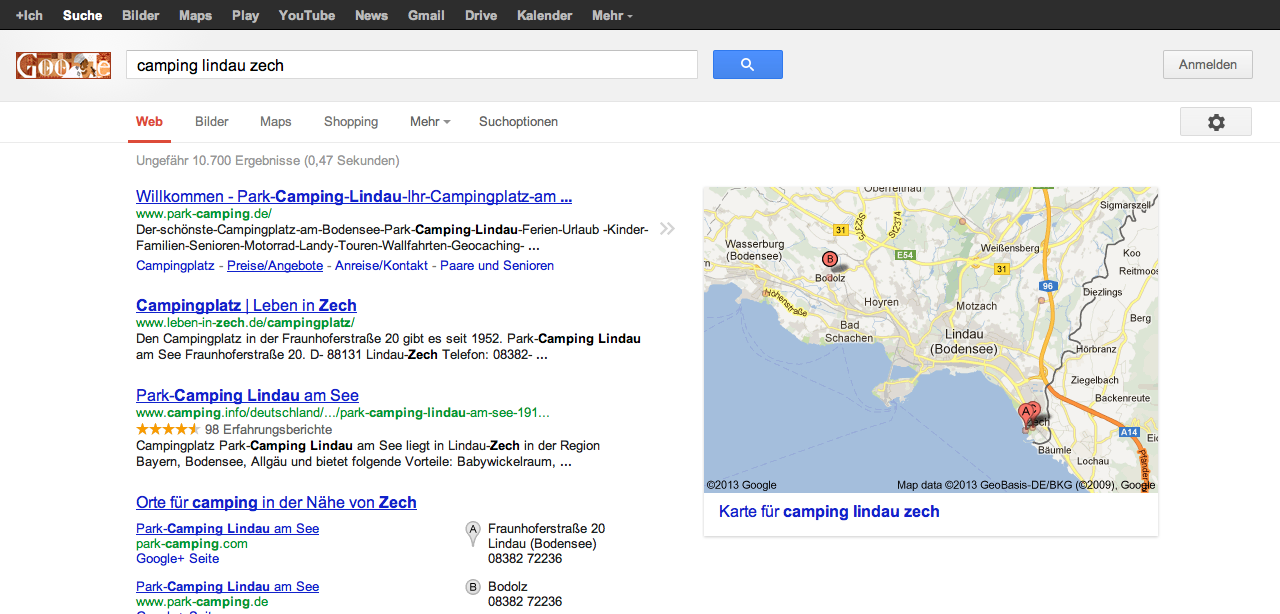Click the Google doodle logo
1280x614 pixels.
tap(63, 66)
